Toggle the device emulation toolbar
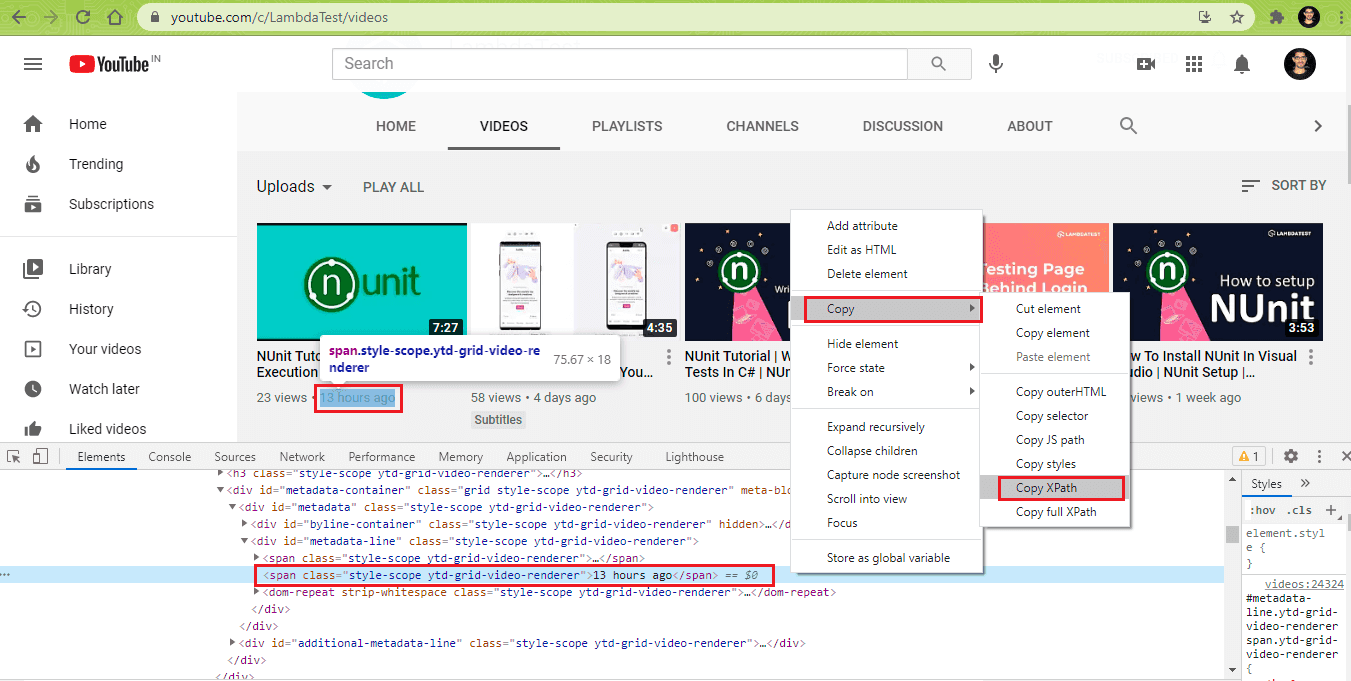Viewport: 1351px width, 681px height. 39,455
